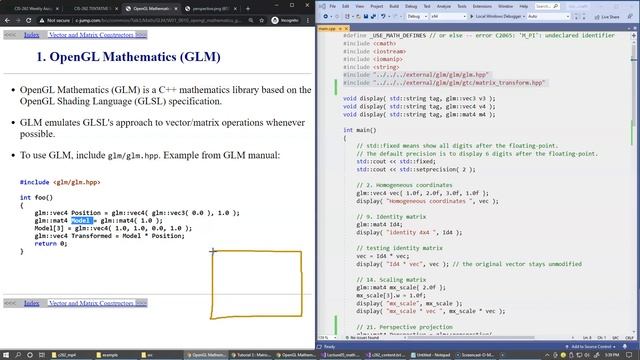The height and width of the screenshot is (360, 640).
Task: Open Visual Studio Edit menu
Action: (x=346, y=6)
